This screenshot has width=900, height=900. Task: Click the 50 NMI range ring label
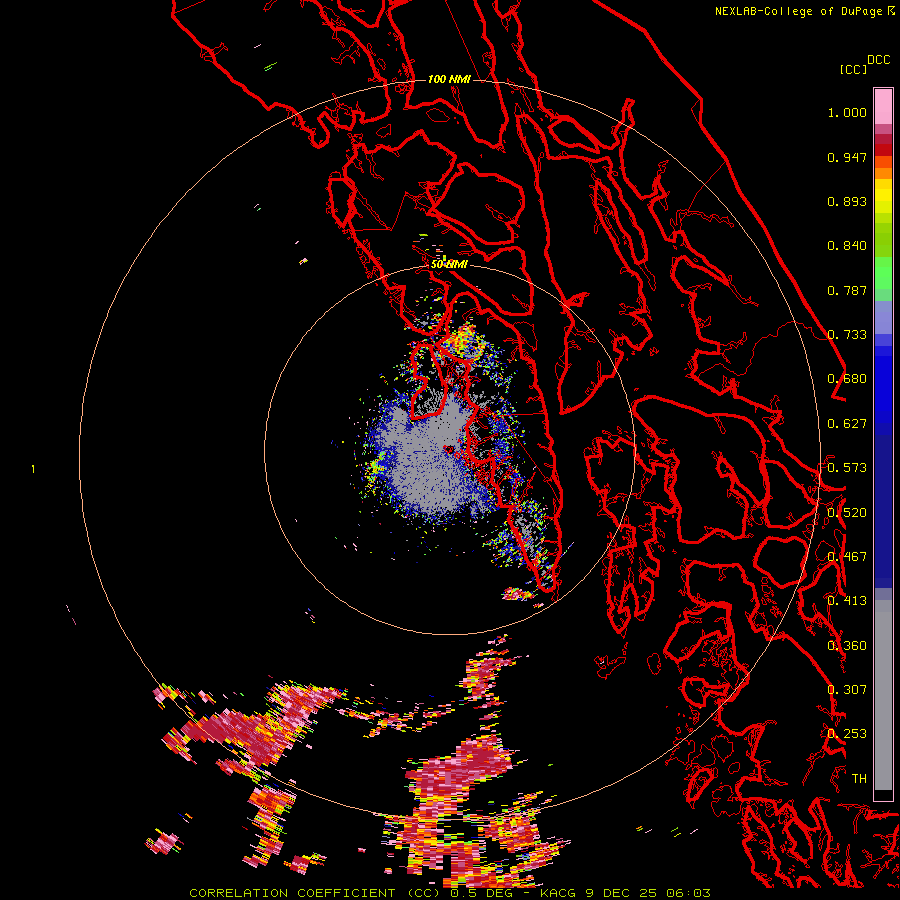coord(449,264)
